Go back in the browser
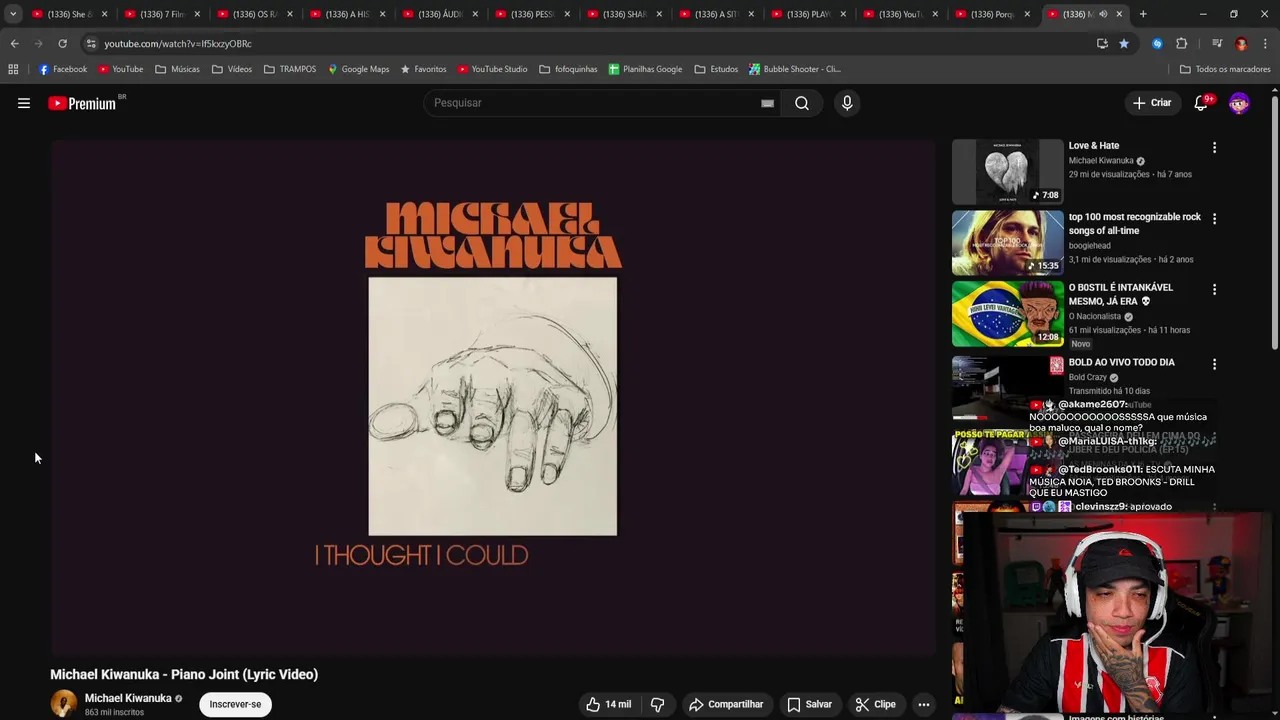Image resolution: width=1280 pixels, height=720 pixels. 14,43
